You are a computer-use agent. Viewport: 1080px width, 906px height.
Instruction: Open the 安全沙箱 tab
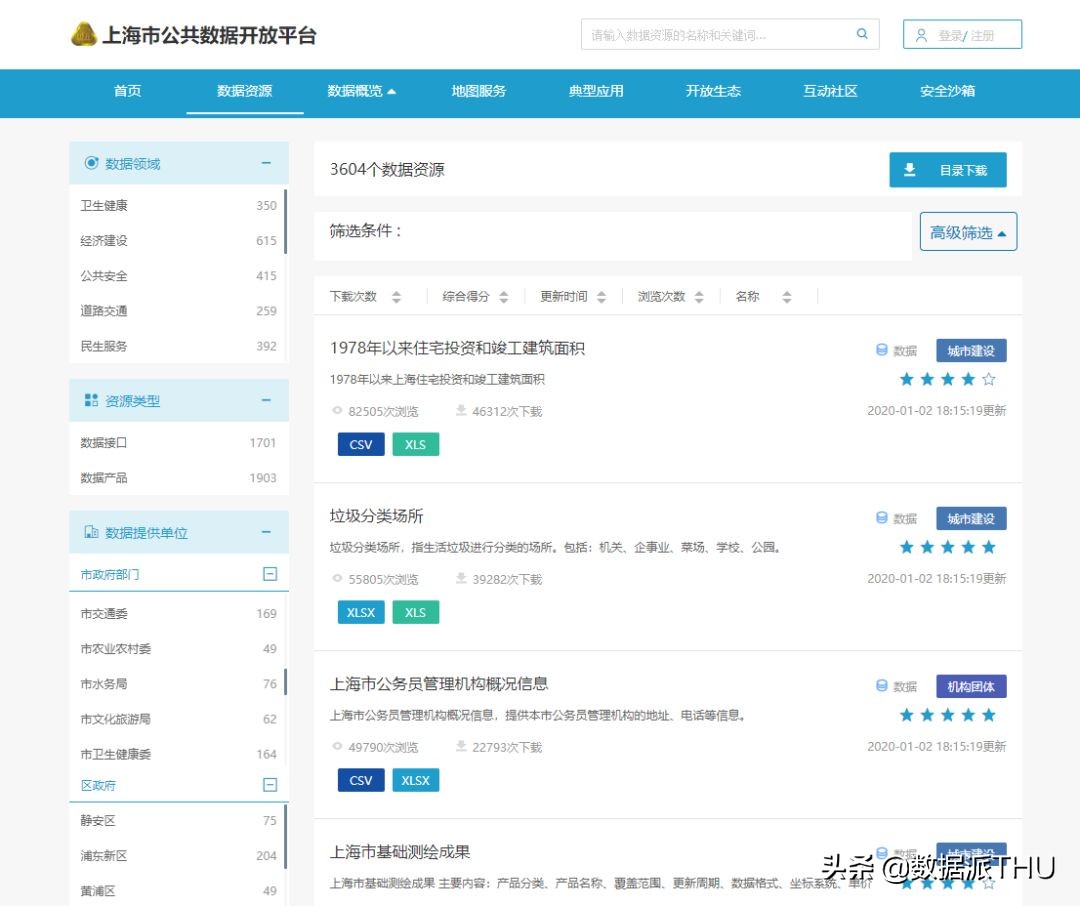(x=946, y=90)
